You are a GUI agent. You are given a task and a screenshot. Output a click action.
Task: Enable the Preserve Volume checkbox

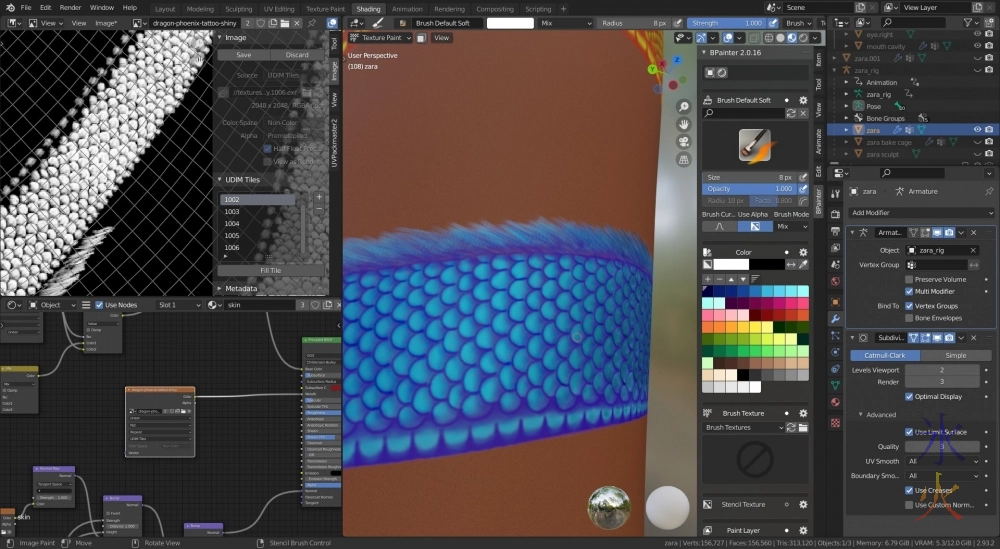pos(909,279)
